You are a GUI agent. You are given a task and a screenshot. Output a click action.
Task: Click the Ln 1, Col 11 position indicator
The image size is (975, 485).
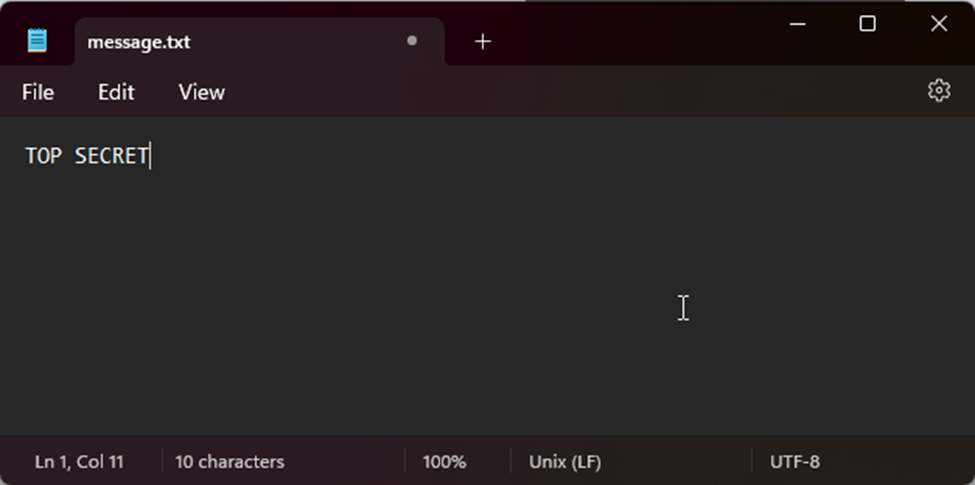(79, 462)
